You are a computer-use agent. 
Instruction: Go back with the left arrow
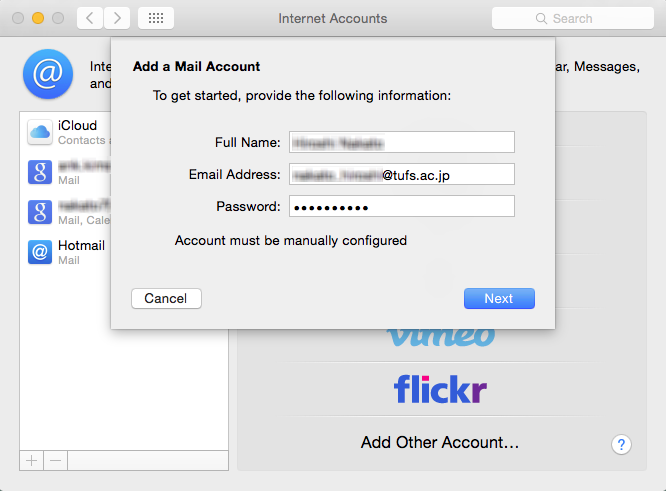(90, 18)
